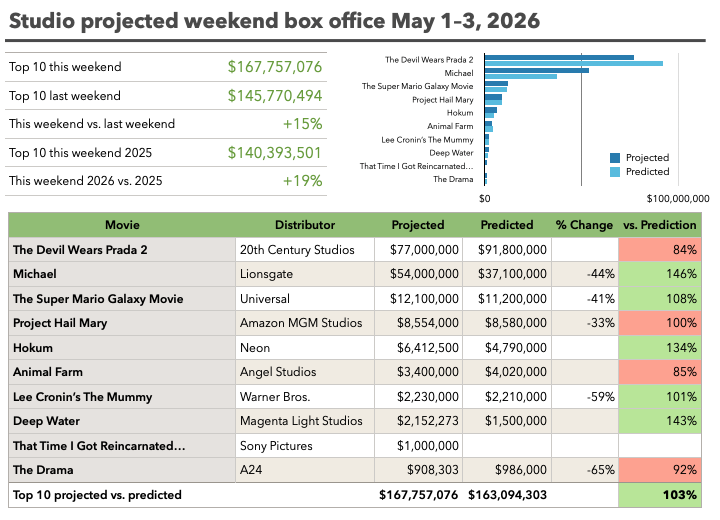Select the Deep Water table cell

122,421
